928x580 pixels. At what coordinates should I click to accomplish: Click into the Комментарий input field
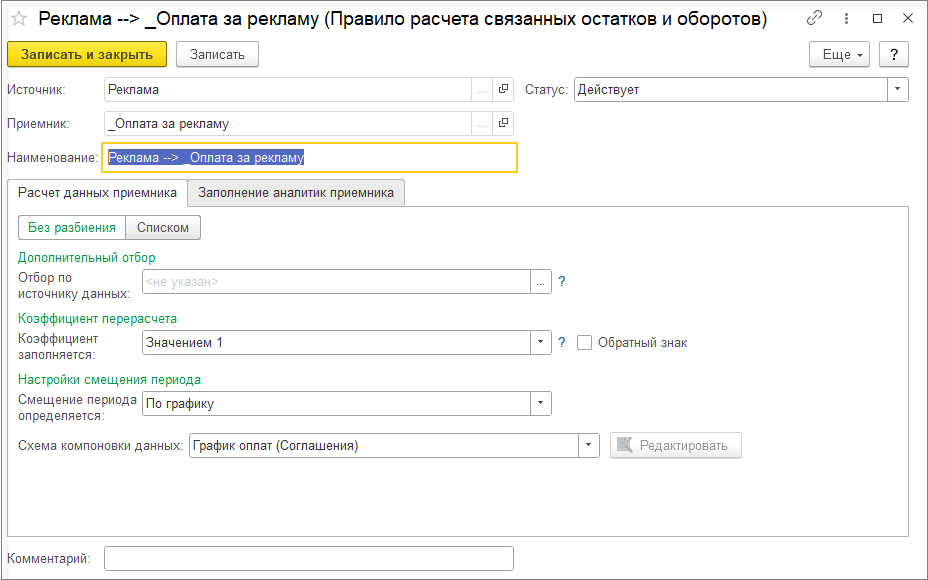pyautogui.click(x=308, y=558)
